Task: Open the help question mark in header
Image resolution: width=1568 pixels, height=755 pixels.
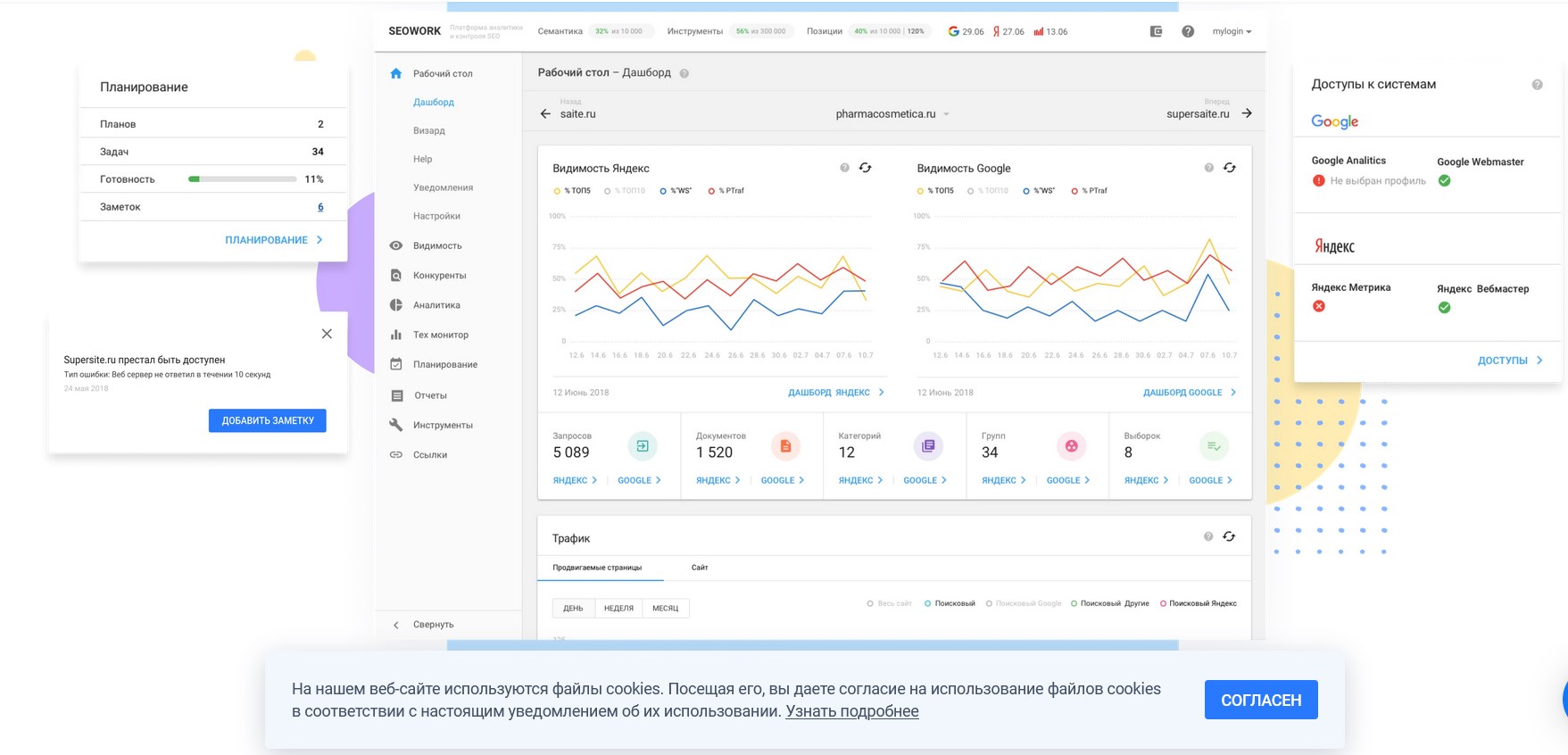Action: (x=1188, y=31)
